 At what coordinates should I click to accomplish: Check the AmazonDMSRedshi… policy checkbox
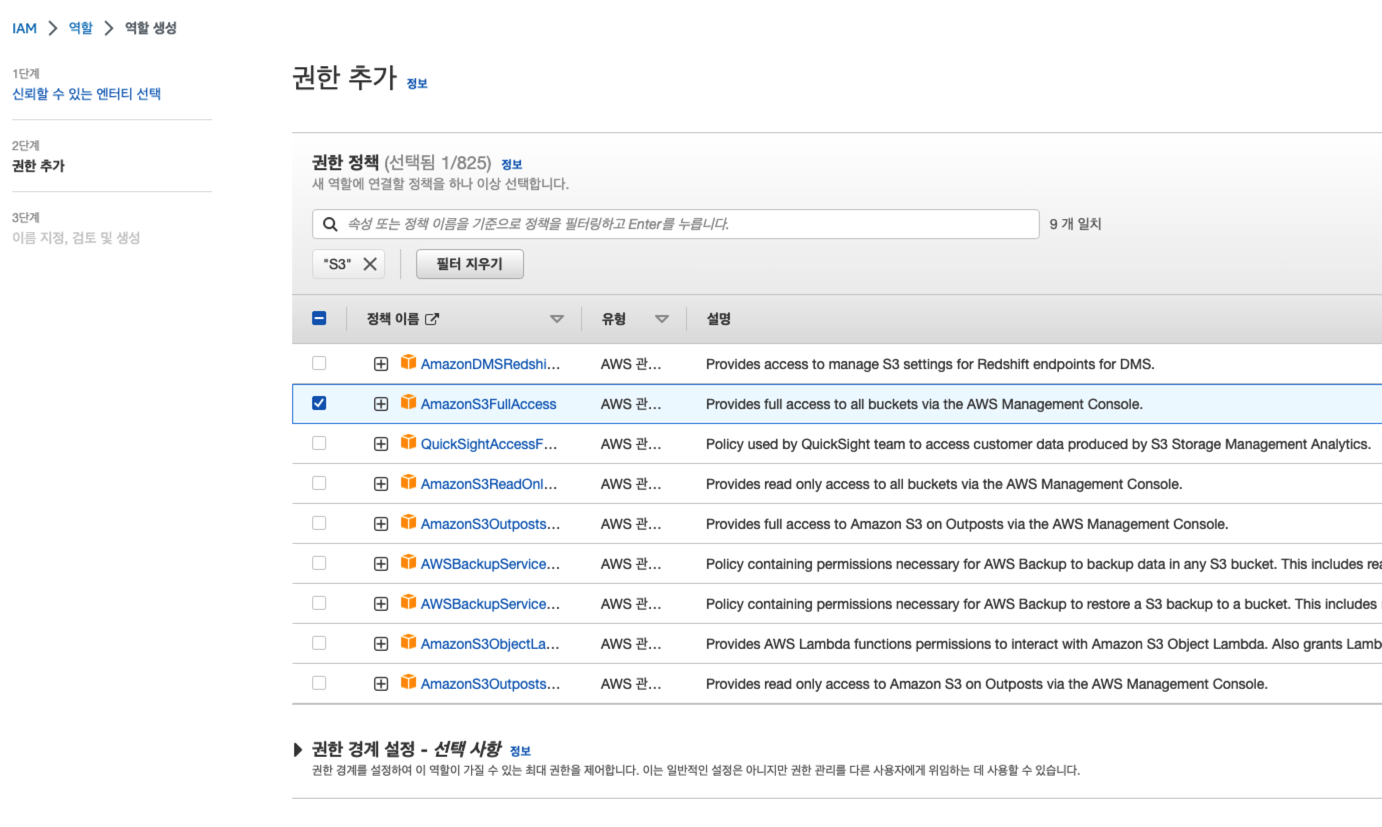pos(319,363)
